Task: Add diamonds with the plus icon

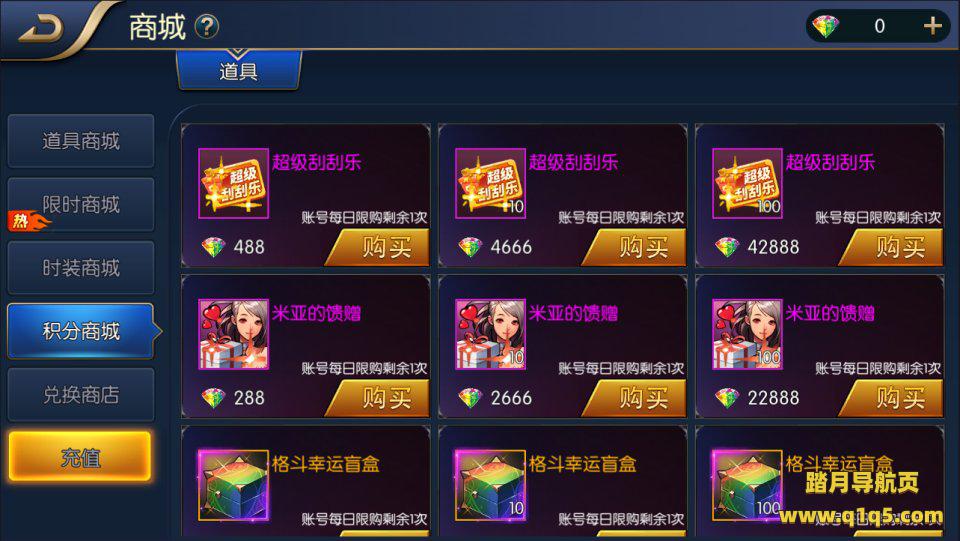Action: [x=932, y=26]
